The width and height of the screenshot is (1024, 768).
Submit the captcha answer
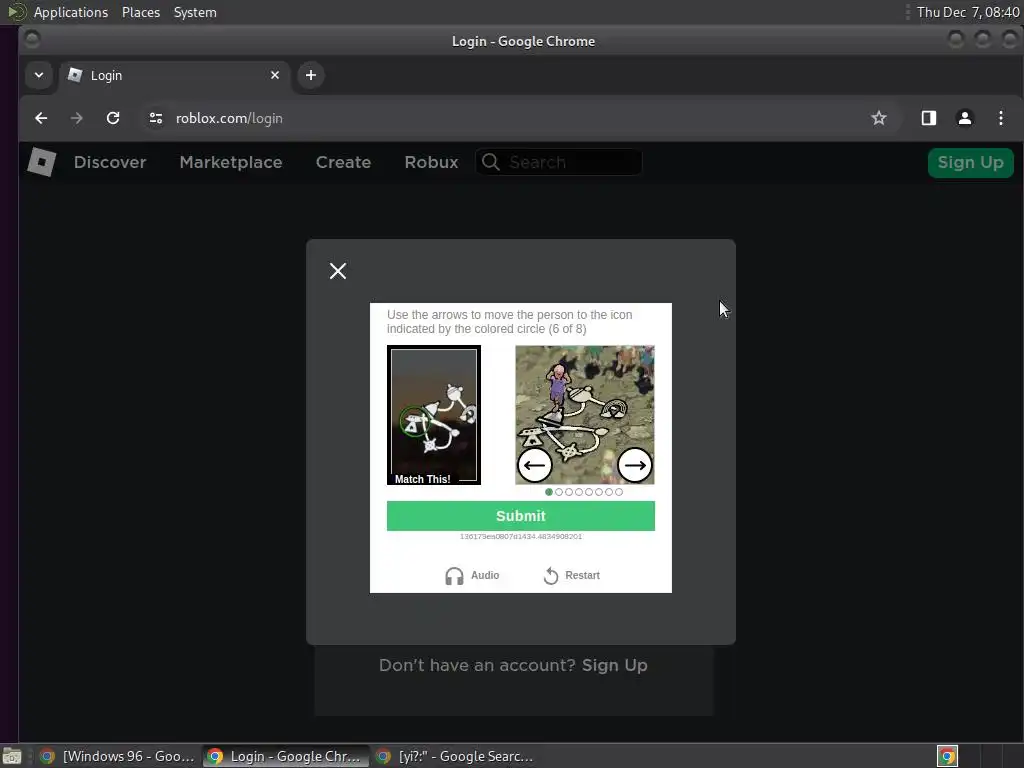520,516
